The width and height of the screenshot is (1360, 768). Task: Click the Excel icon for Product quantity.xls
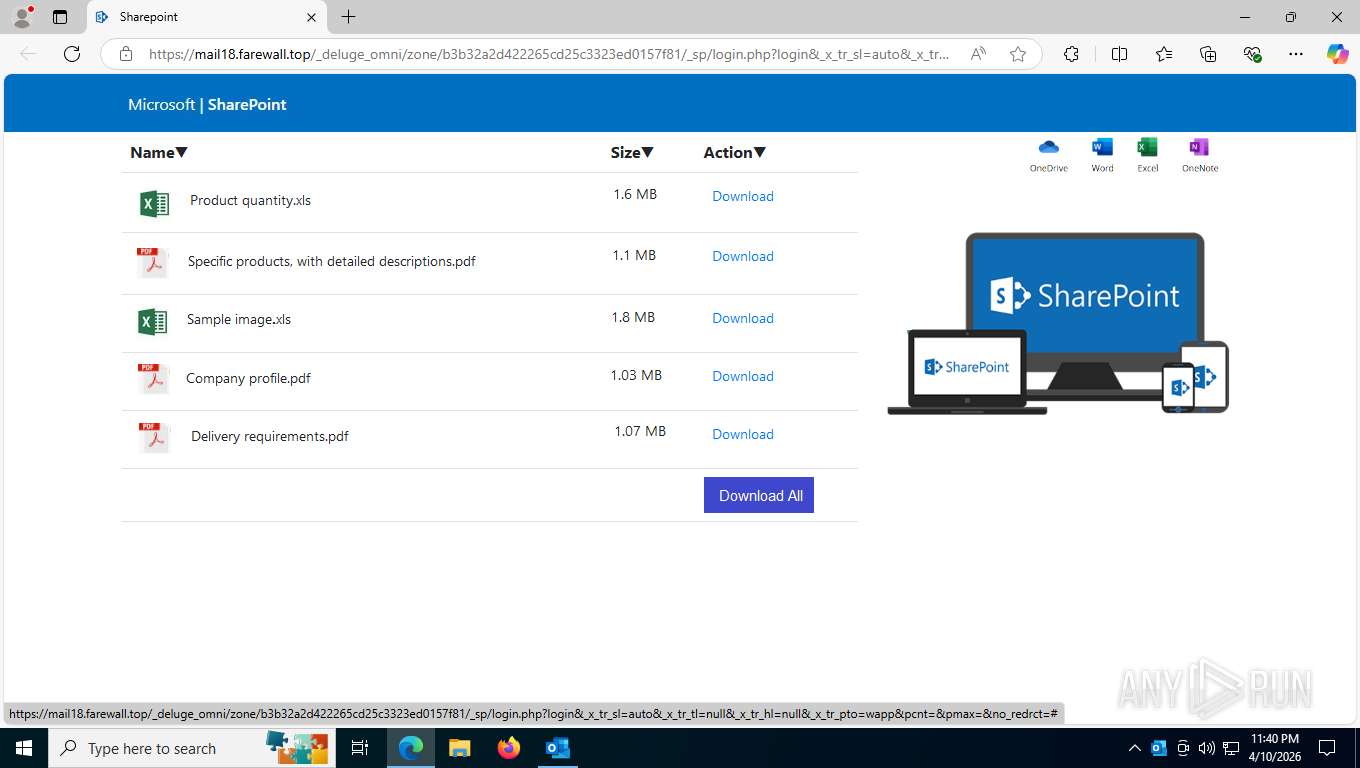pos(154,204)
